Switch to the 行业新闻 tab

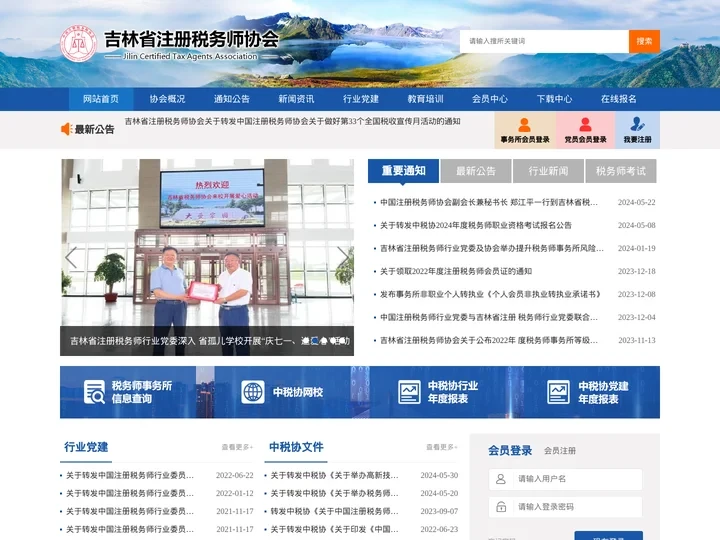[x=548, y=171]
